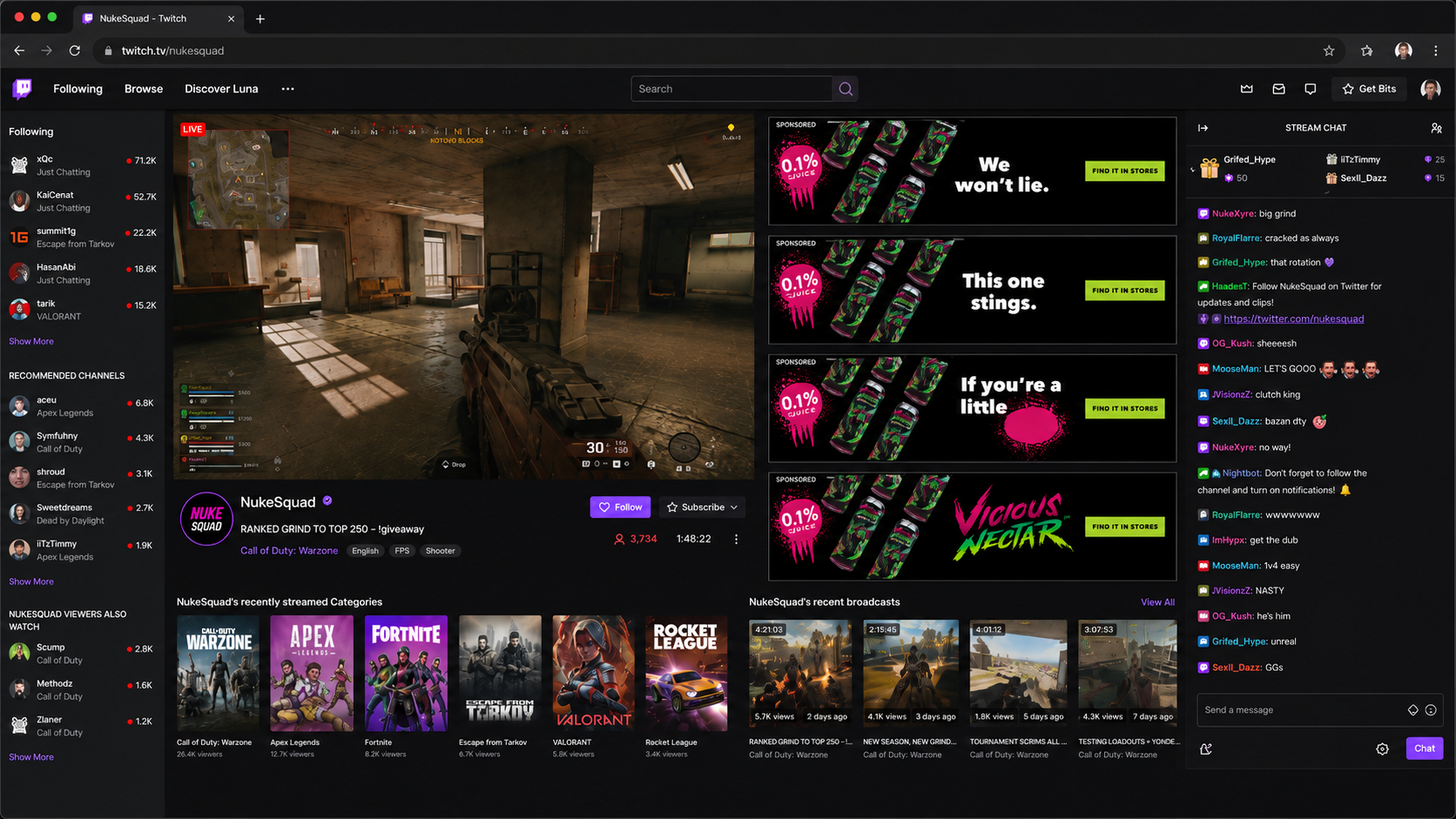Go back in browser history
1456x819 pixels.
coord(19,50)
